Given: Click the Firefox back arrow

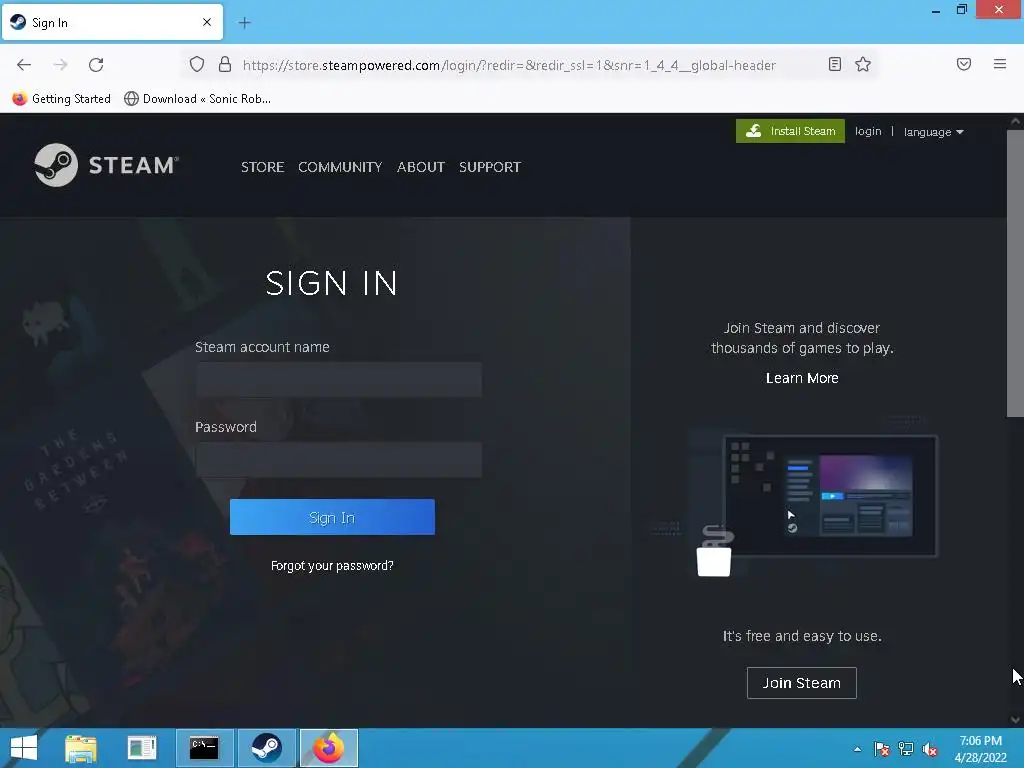Looking at the screenshot, I should [24, 65].
